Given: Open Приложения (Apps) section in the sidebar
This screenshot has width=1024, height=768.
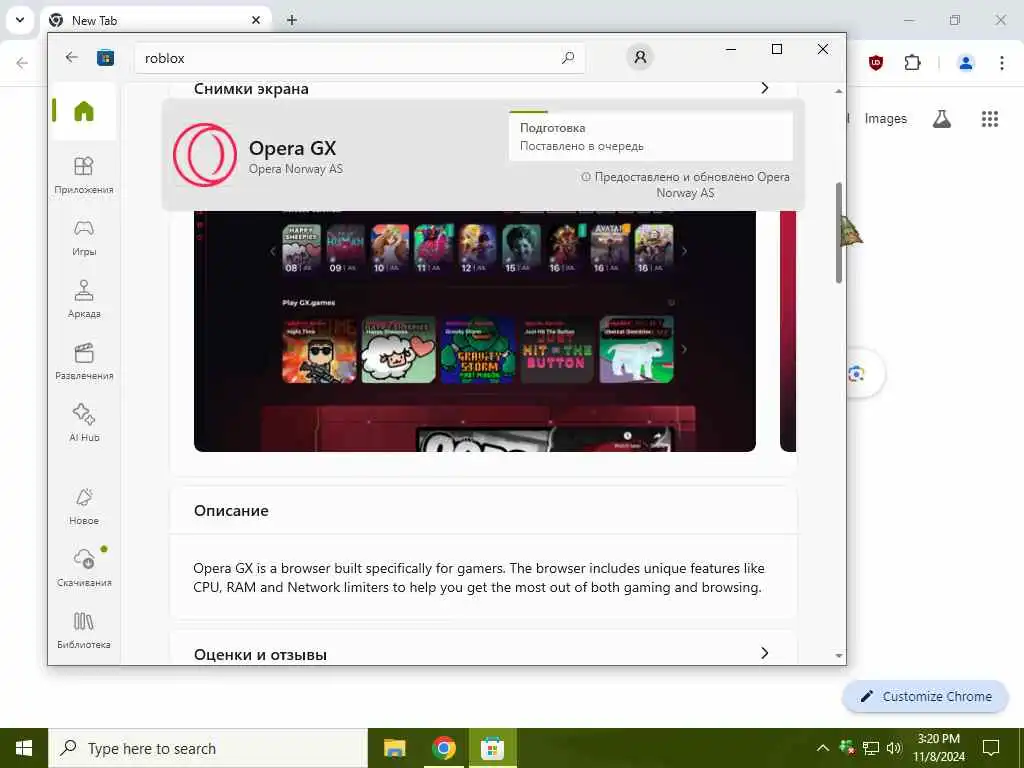Looking at the screenshot, I should click(84, 175).
